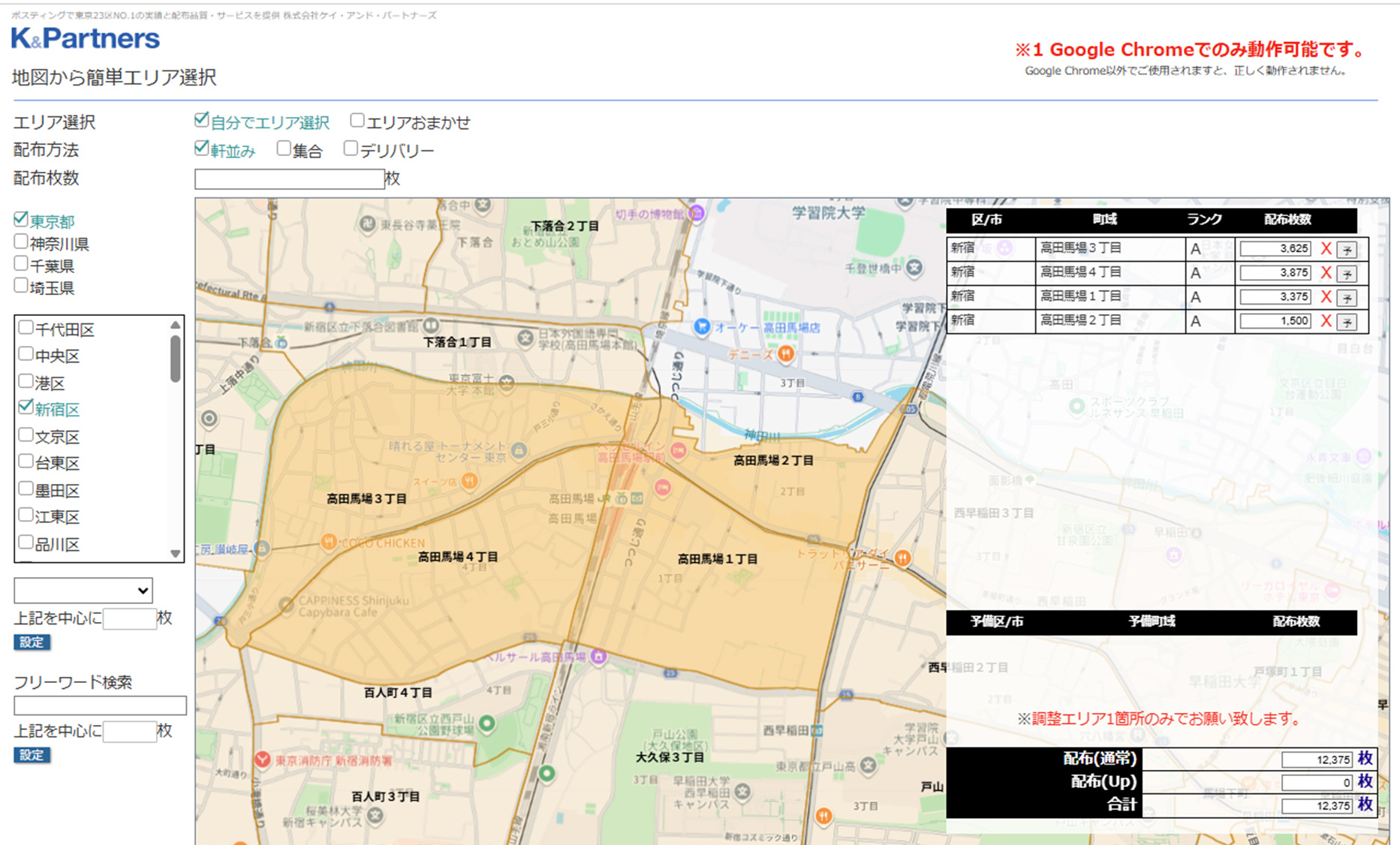
Task: Open the K&Partners logo link
Action: click(86, 38)
